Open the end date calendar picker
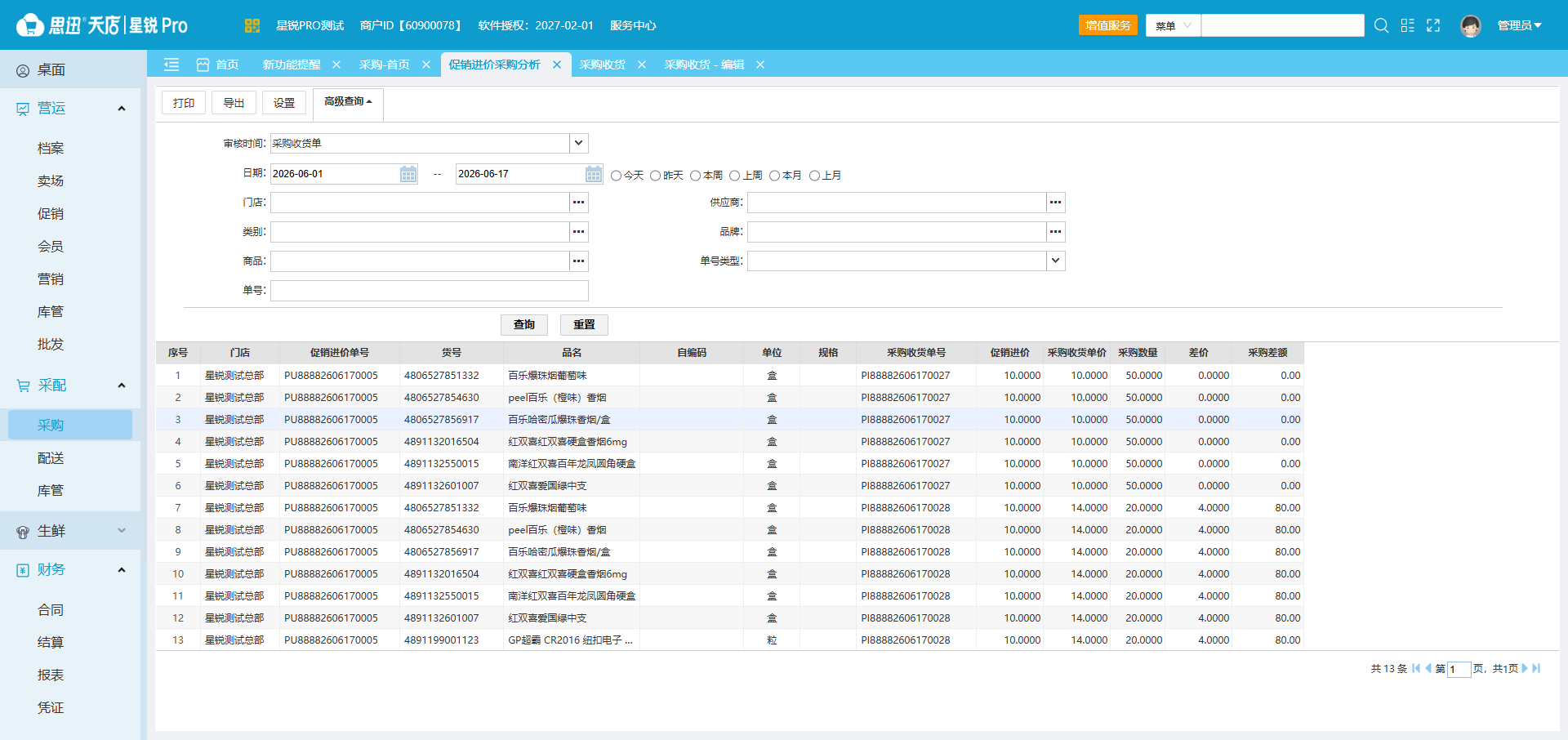 [x=594, y=174]
